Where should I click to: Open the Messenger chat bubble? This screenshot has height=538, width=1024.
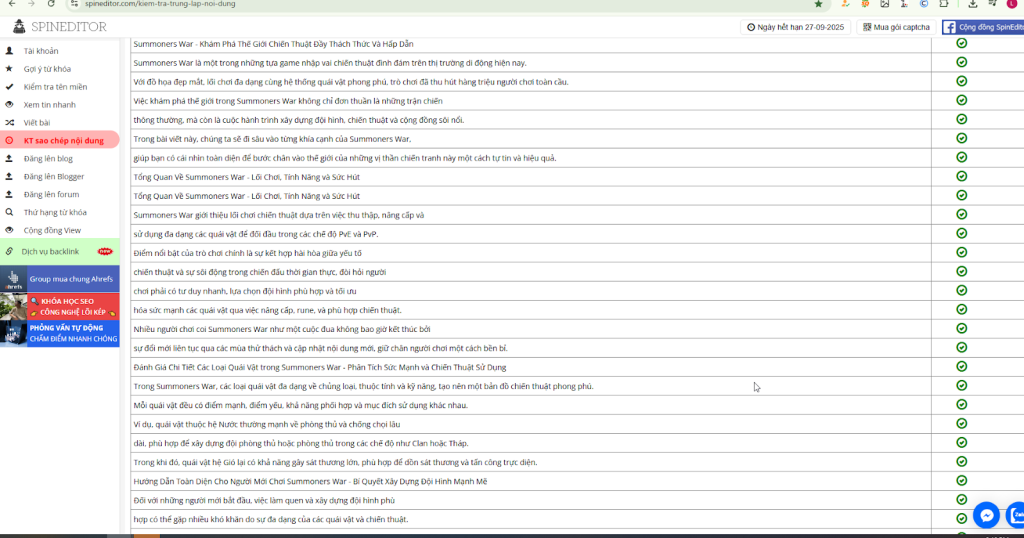coord(987,514)
